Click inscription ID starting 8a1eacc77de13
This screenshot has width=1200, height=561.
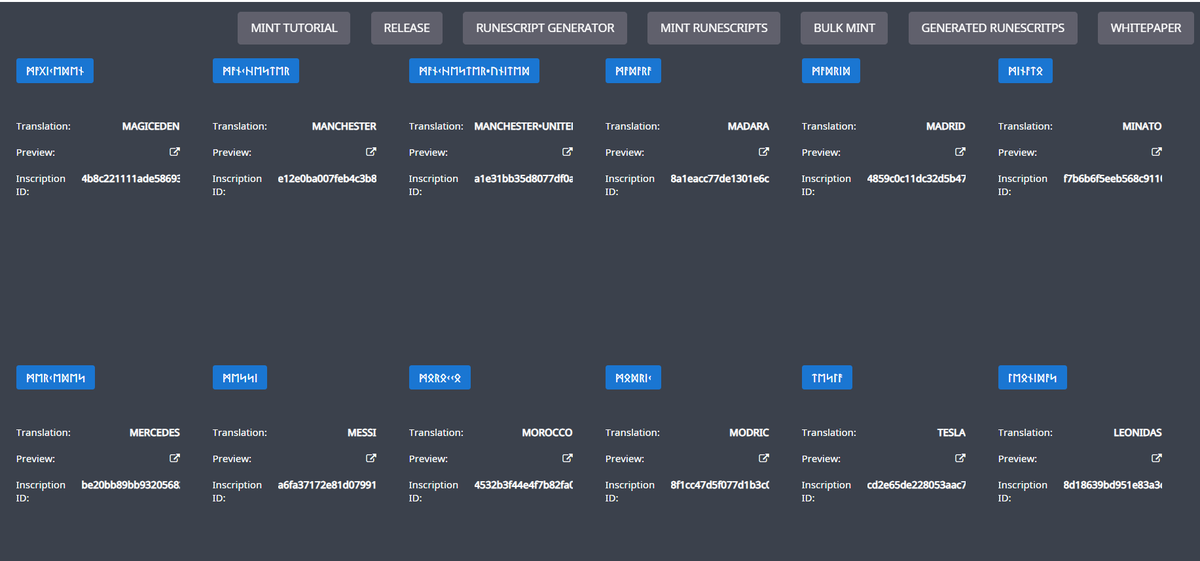[720, 179]
